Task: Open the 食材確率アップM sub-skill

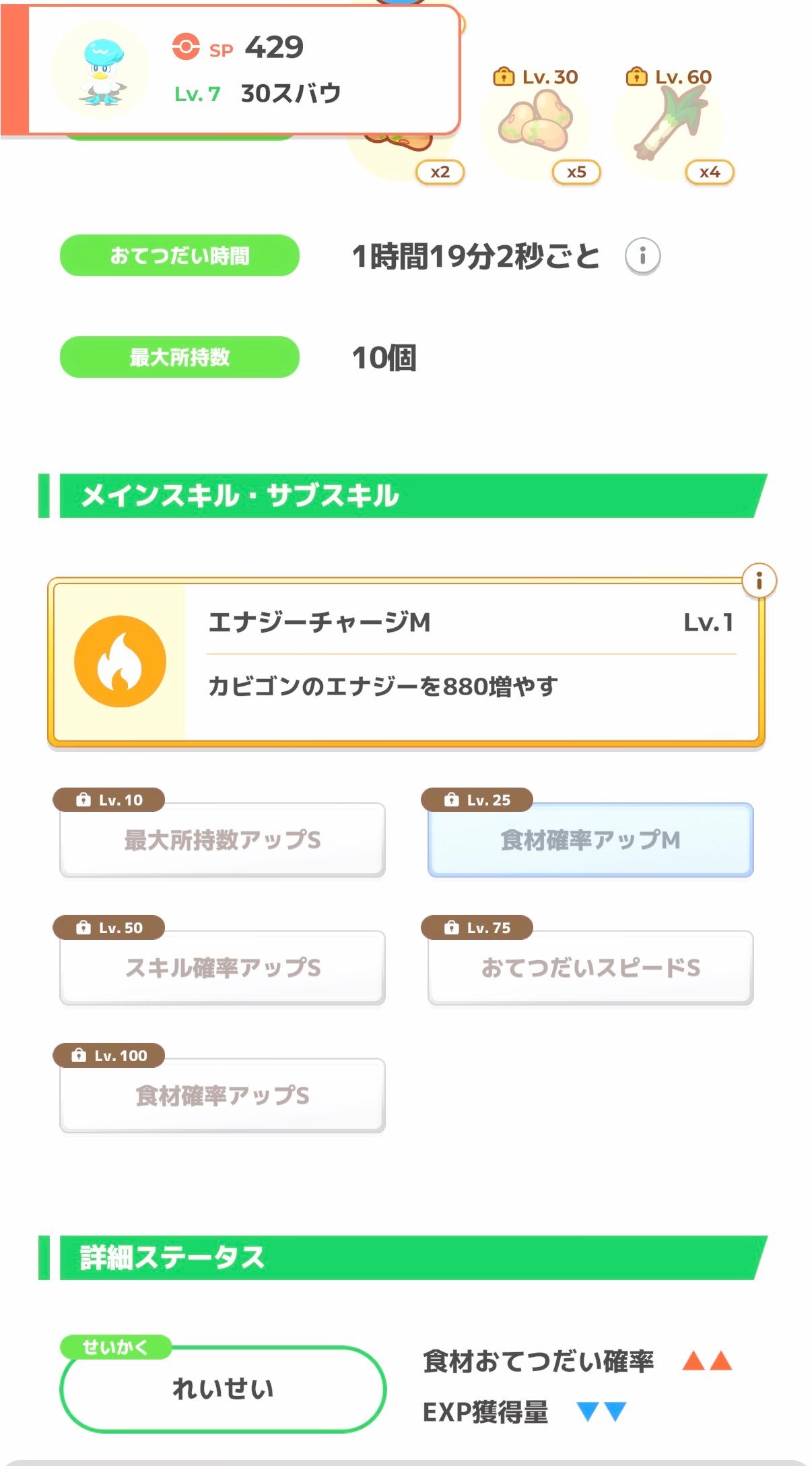Action: pos(590,840)
